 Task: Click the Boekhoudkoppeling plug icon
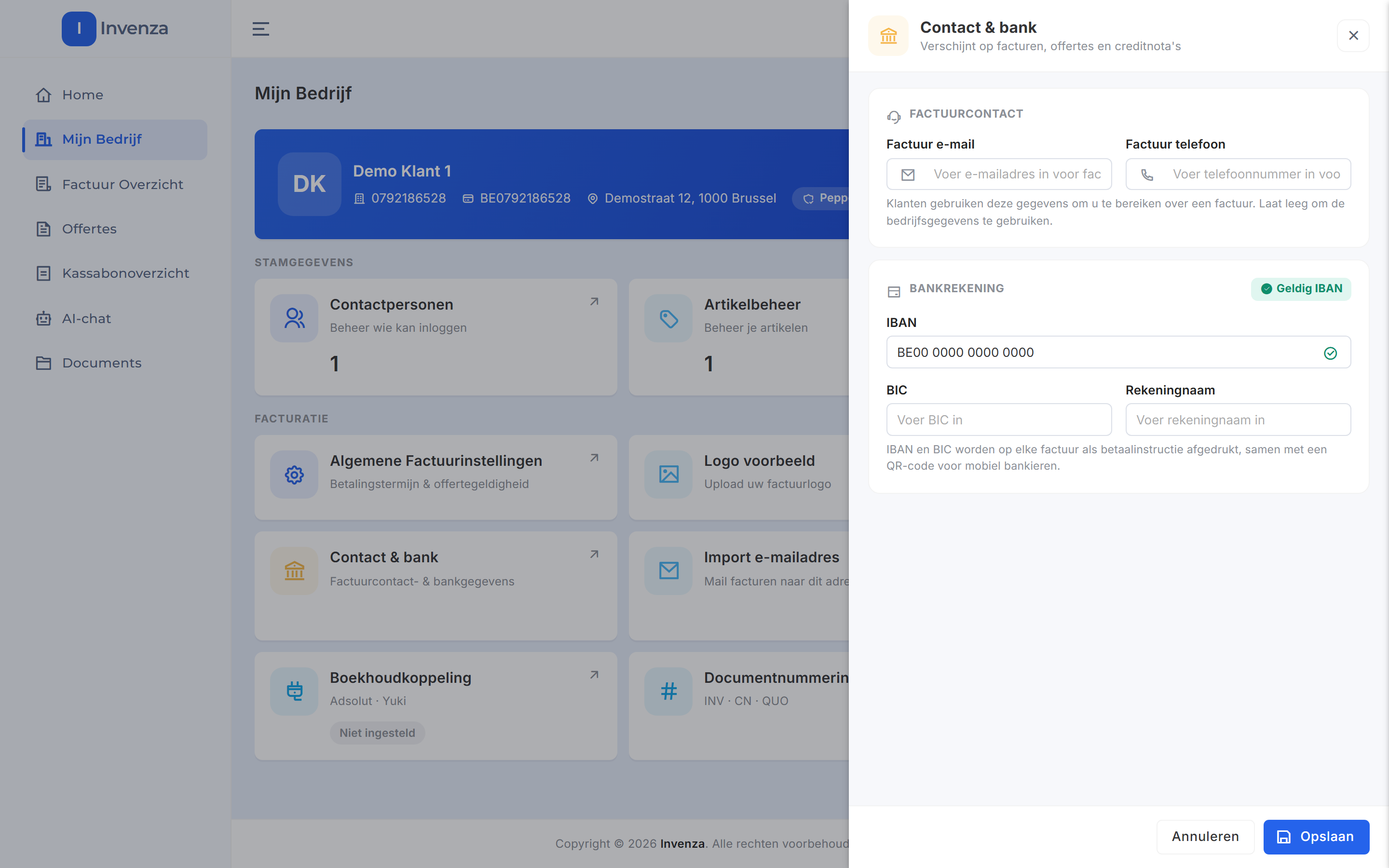(x=295, y=691)
